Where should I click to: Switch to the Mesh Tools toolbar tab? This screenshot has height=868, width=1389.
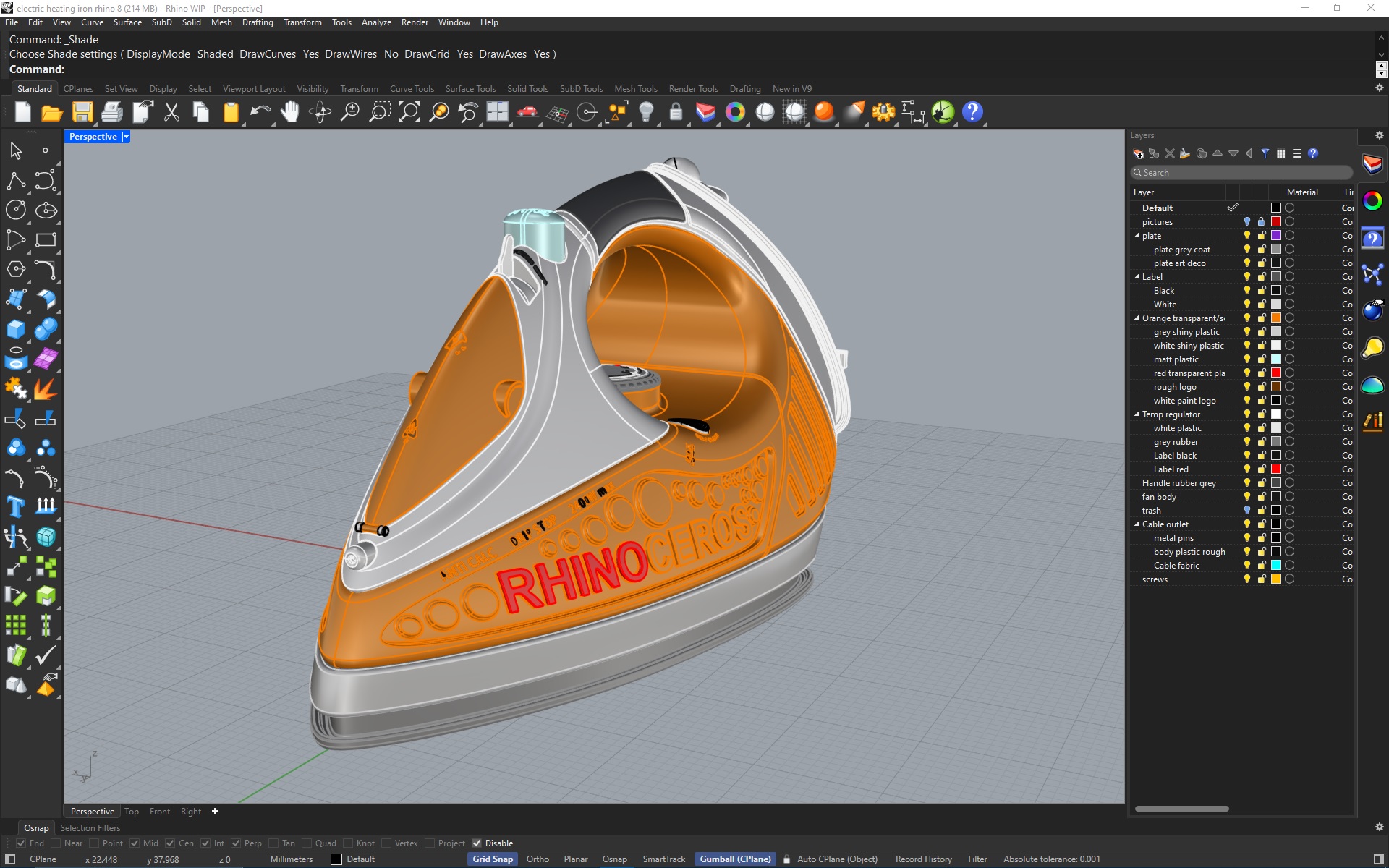tap(635, 89)
